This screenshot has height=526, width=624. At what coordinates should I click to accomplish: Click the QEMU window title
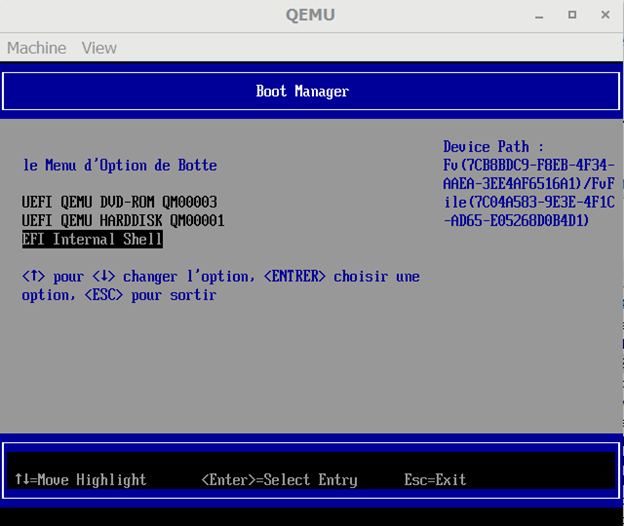pyautogui.click(x=310, y=15)
